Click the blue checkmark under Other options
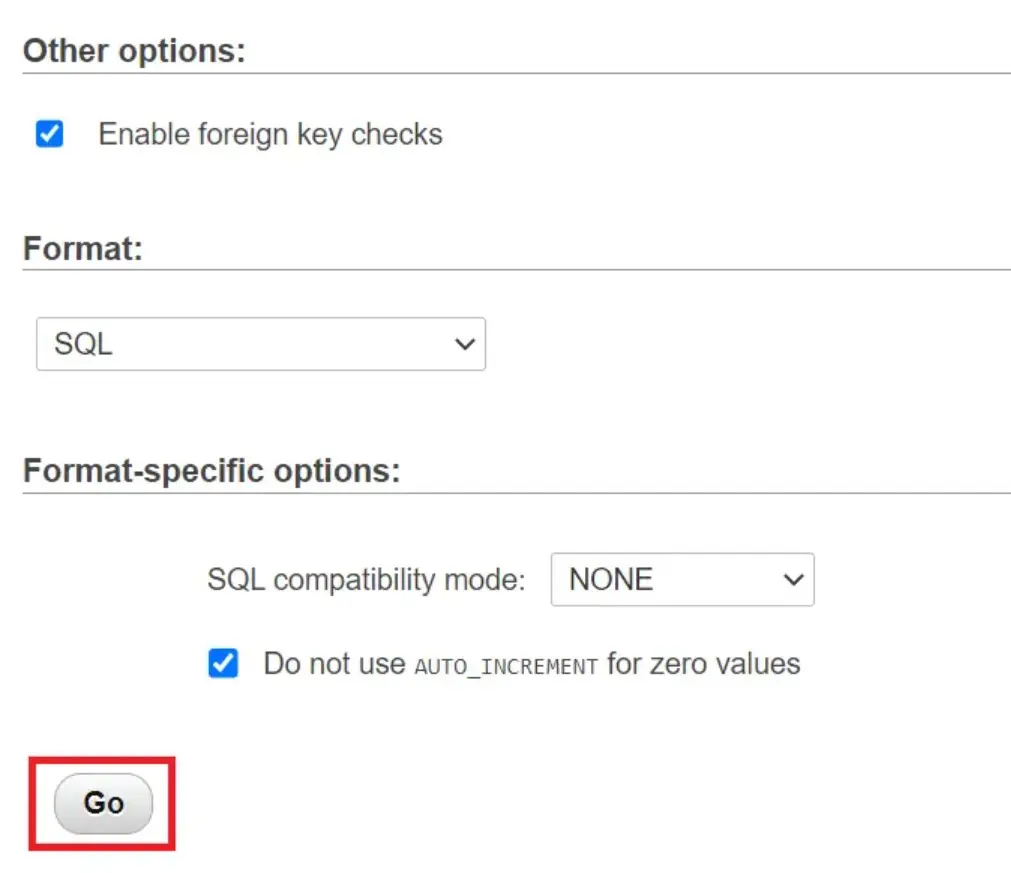 point(49,134)
